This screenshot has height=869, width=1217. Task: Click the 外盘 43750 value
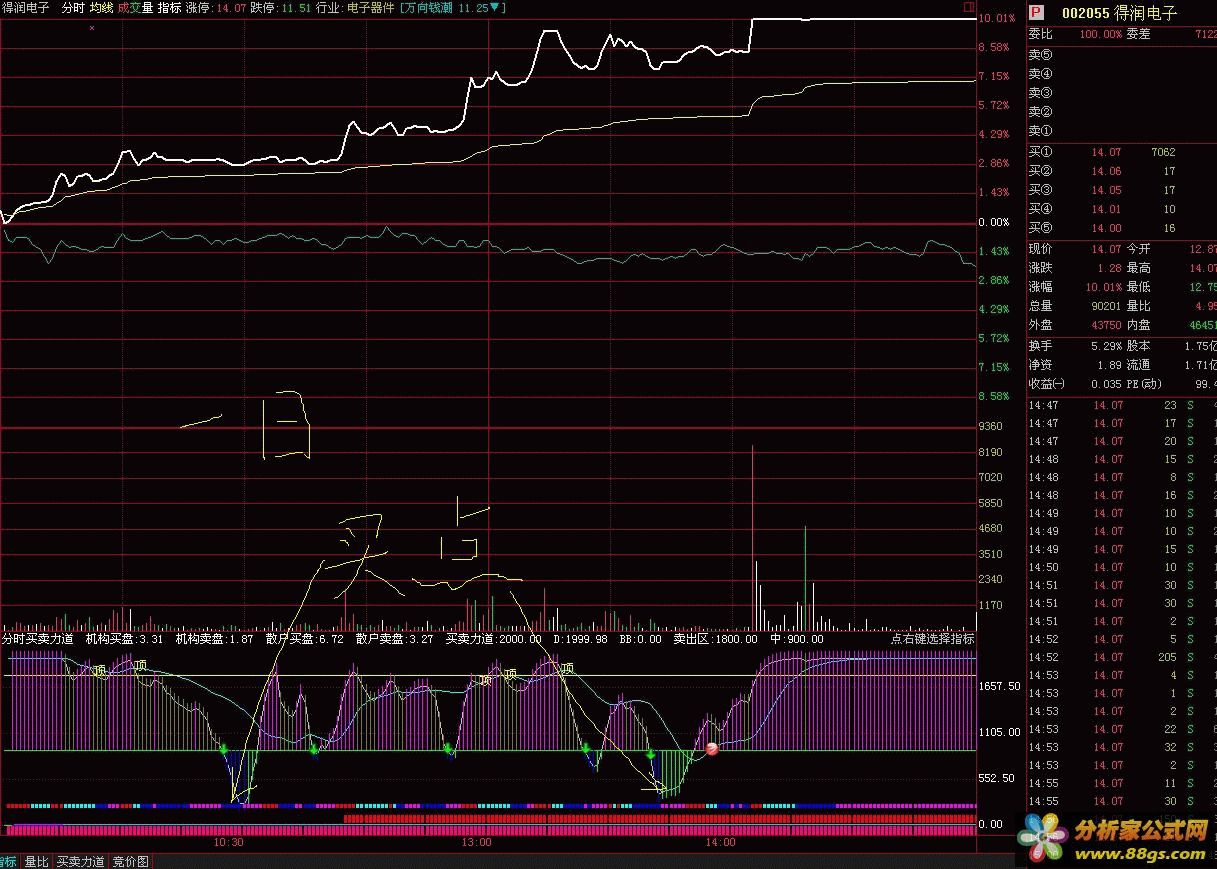[1104, 325]
